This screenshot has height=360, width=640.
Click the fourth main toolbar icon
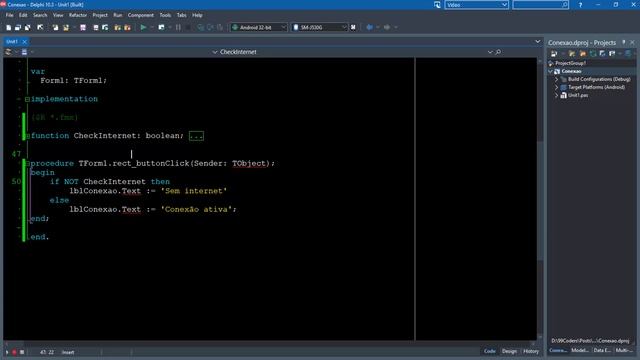40,27
